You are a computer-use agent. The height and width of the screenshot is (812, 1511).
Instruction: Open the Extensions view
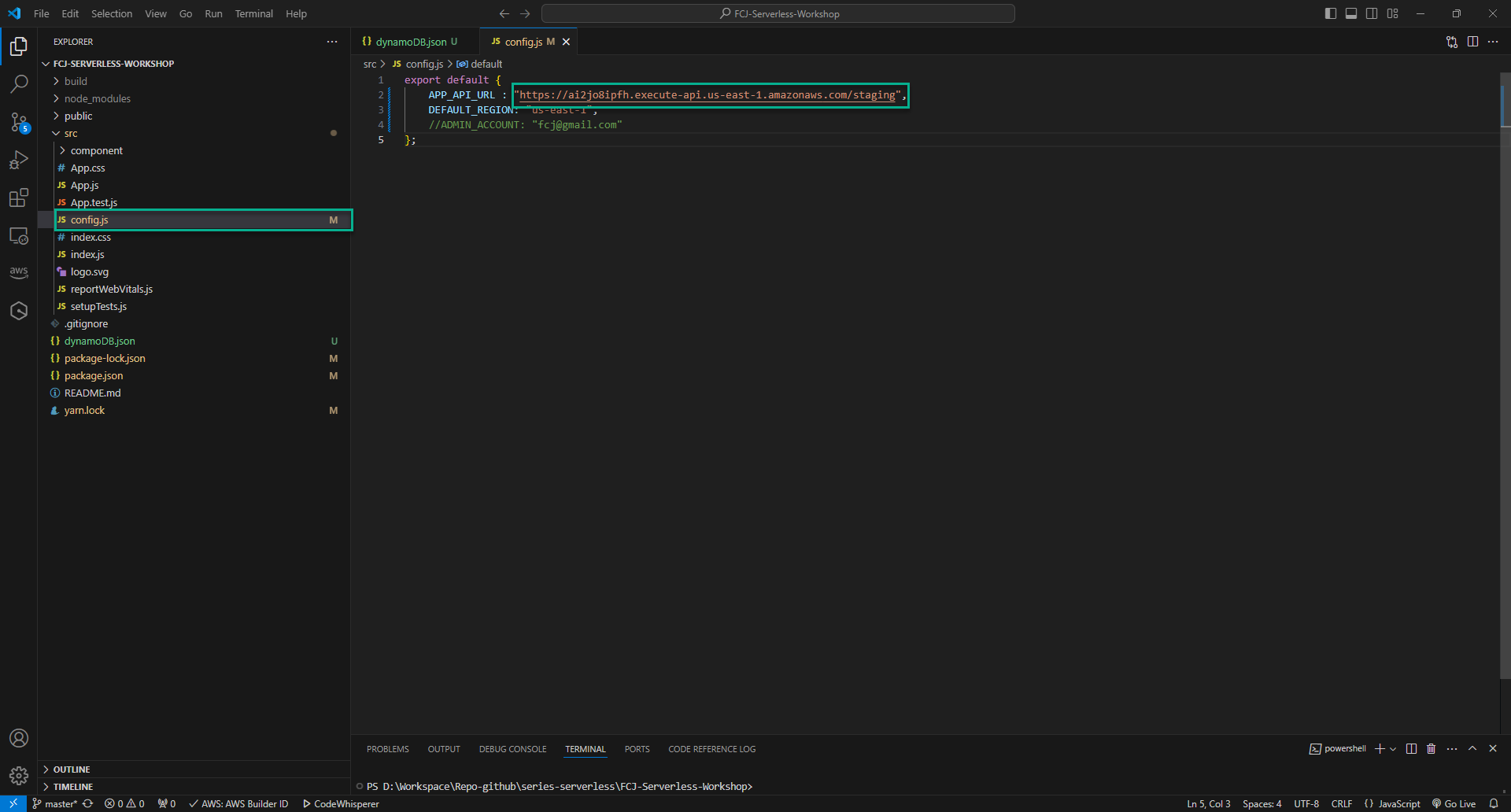(19, 197)
